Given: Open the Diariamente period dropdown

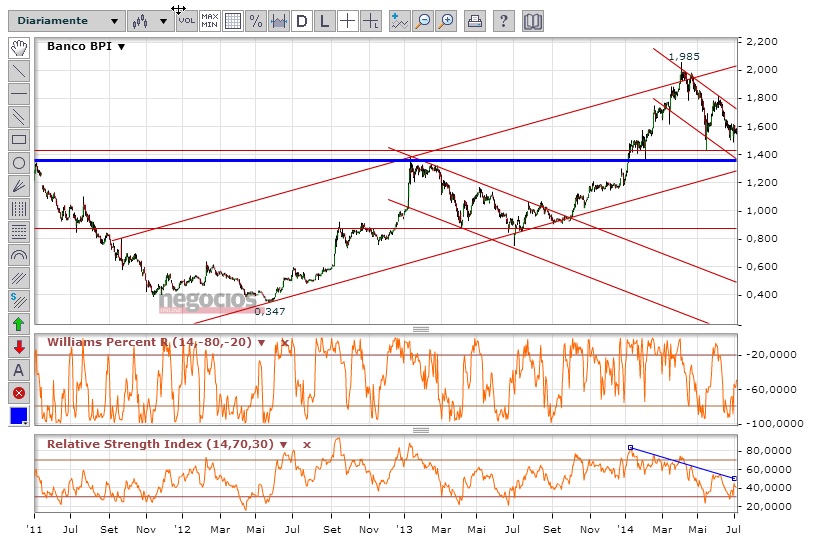Looking at the screenshot, I should (x=66, y=21).
